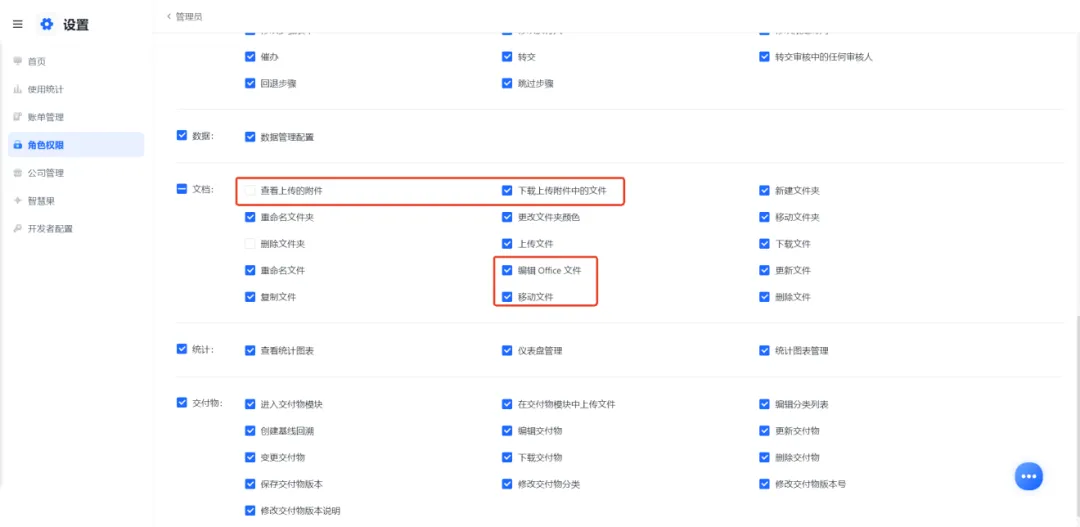Click the billing management icon
This screenshot has height=527, width=1080.
click(x=18, y=117)
